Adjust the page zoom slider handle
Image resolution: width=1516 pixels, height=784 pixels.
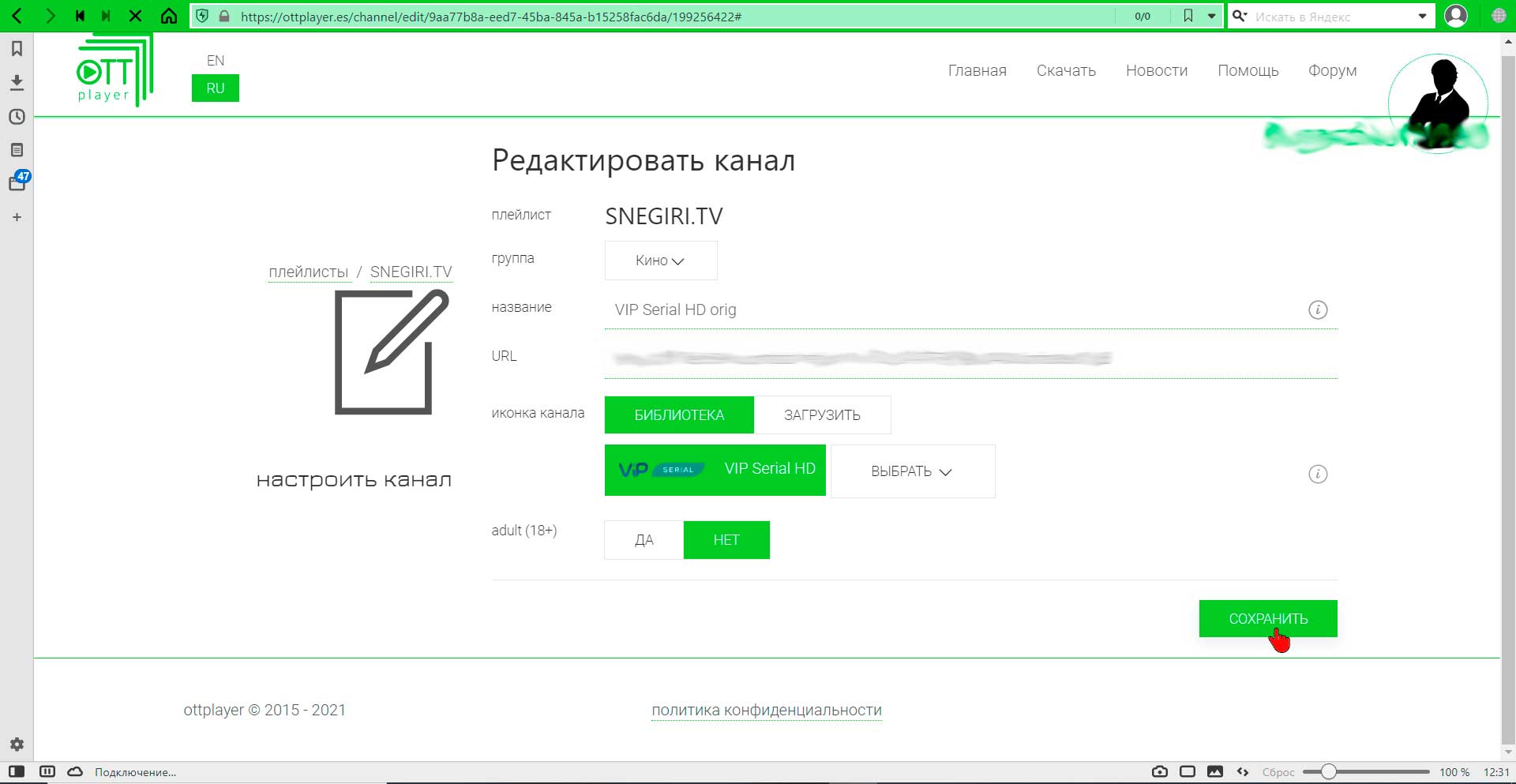[x=1329, y=771]
